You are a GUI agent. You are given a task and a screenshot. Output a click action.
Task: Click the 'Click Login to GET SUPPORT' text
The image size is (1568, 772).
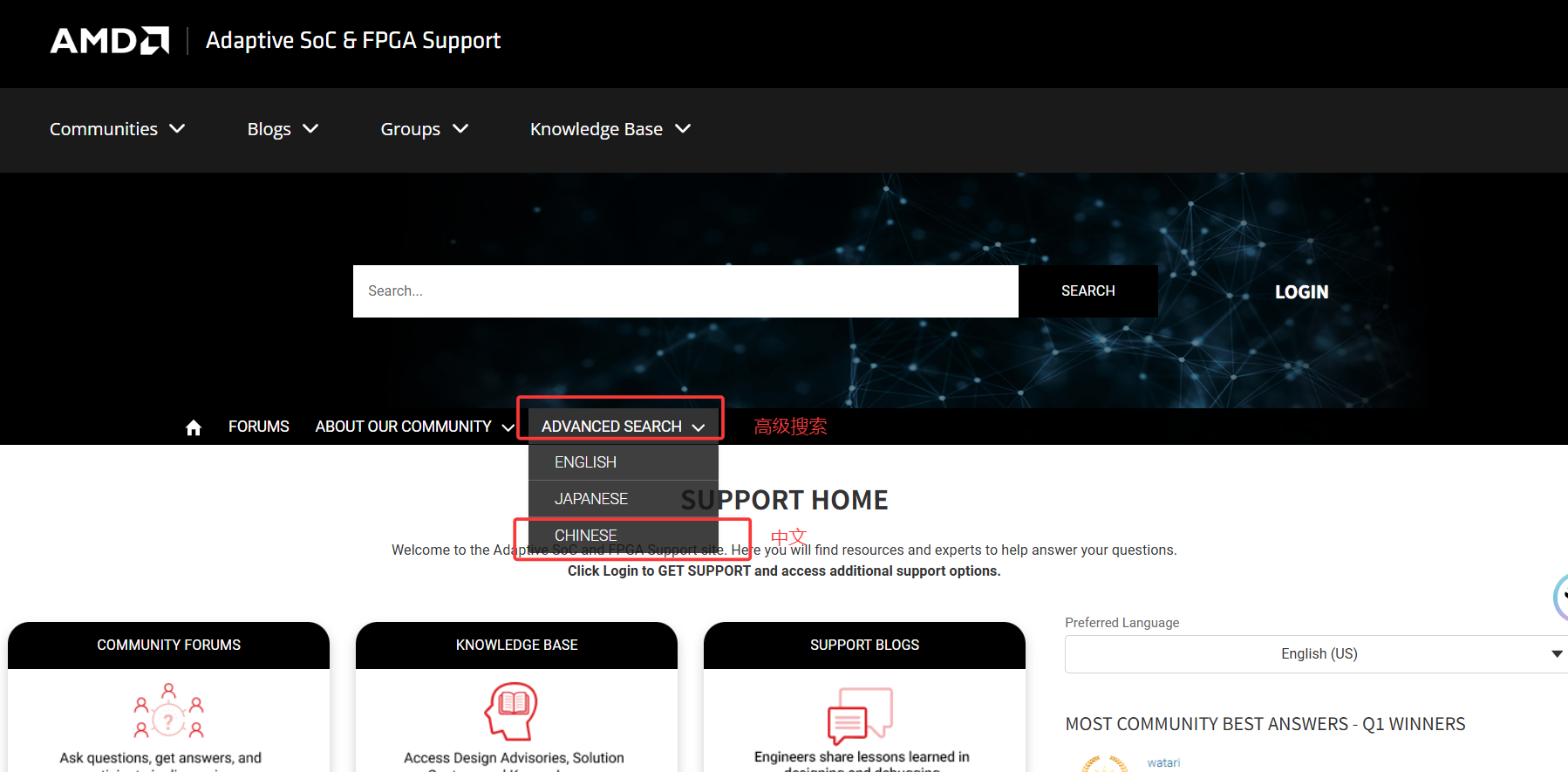tap(784, 570)
